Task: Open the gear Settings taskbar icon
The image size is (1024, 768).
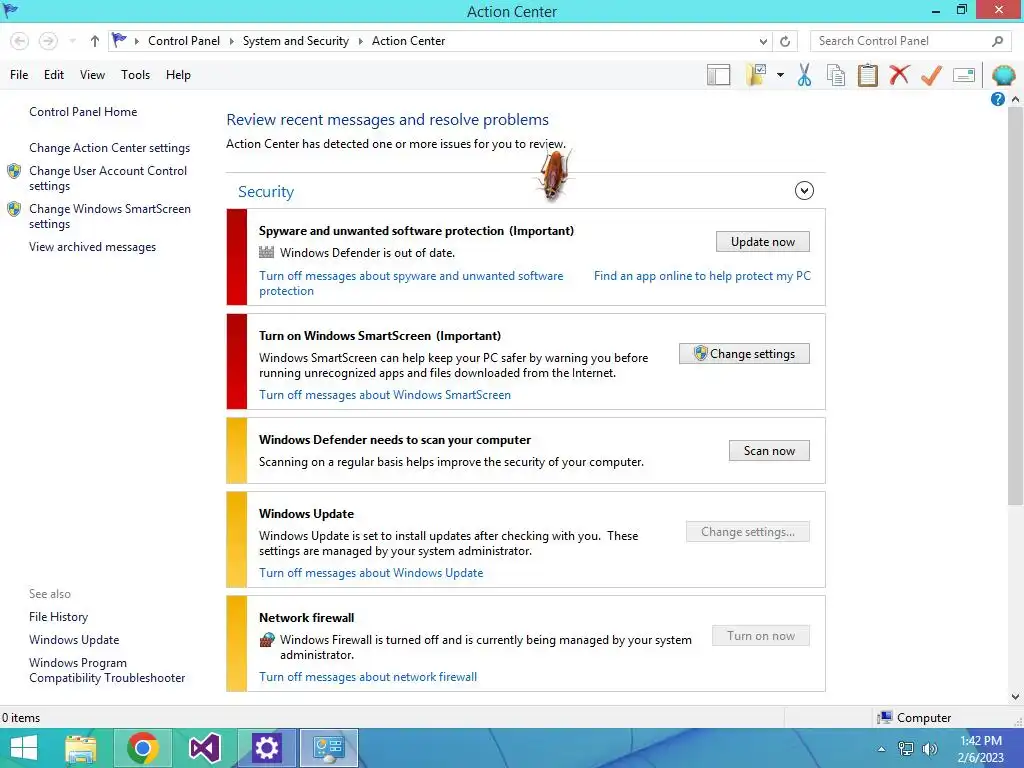Action: [266, 748]
